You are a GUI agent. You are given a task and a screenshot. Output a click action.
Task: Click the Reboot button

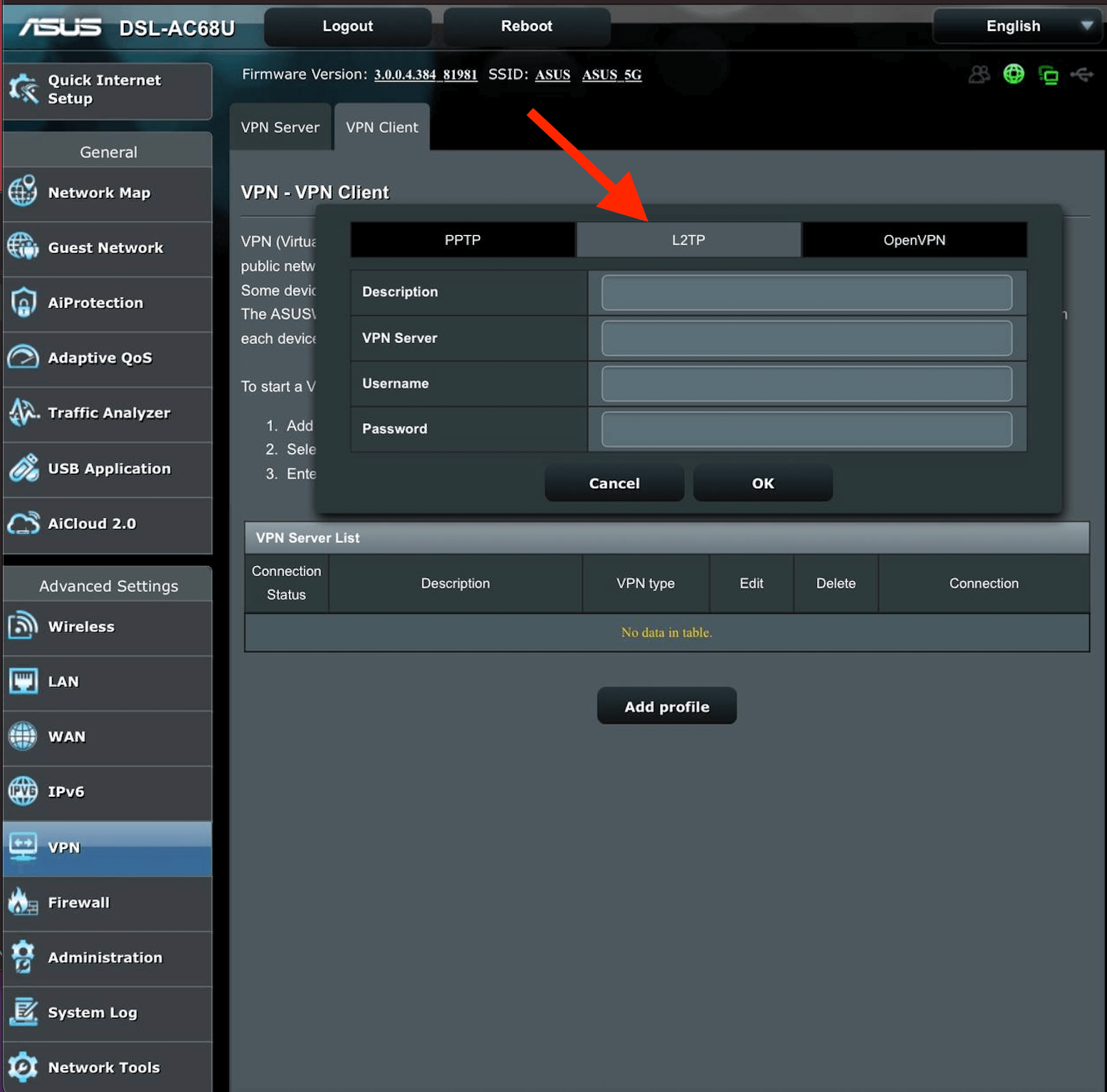pyautogui.click(x=526, y=26)
